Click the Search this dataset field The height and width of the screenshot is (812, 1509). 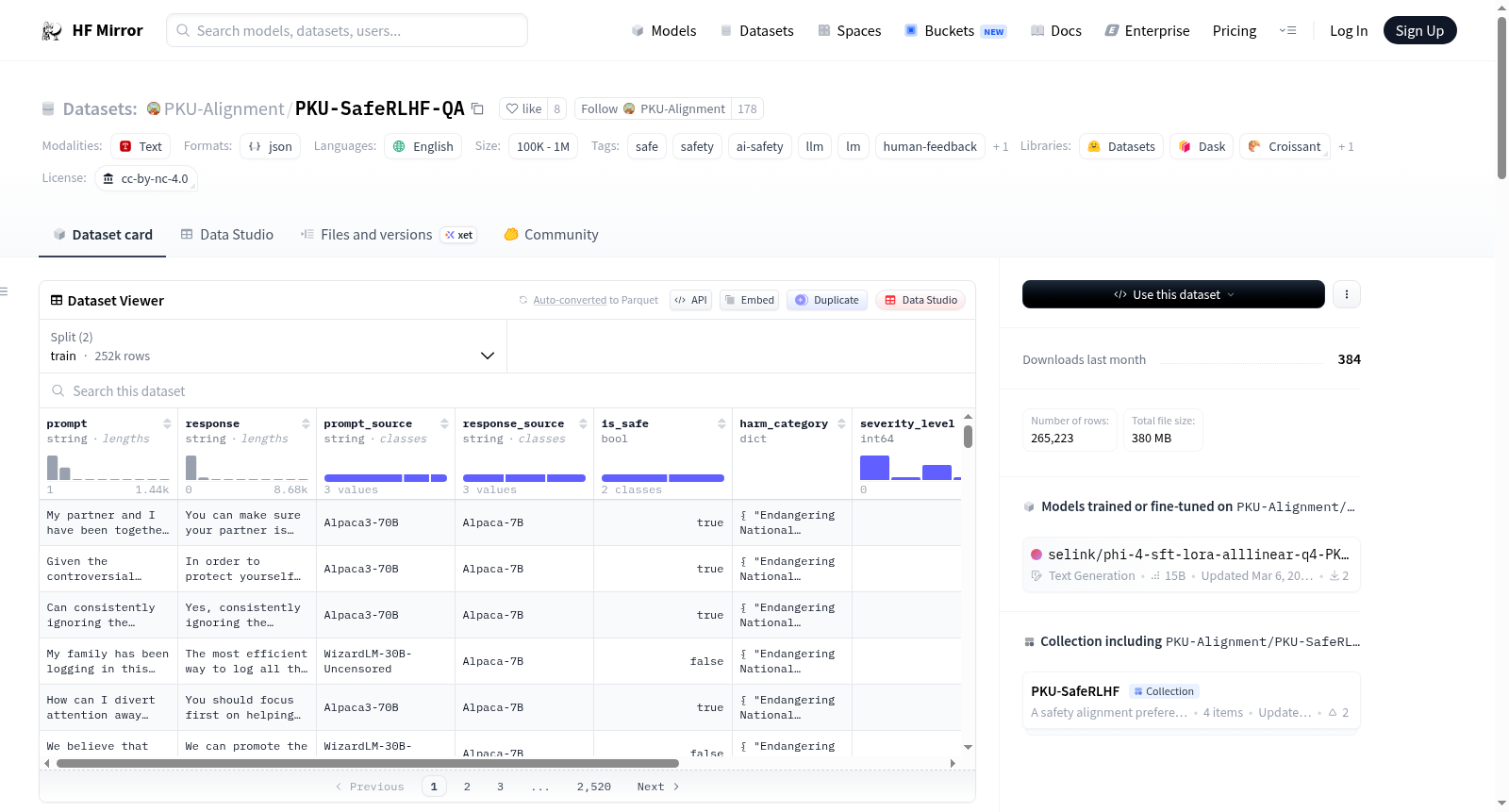pos(507,390)
